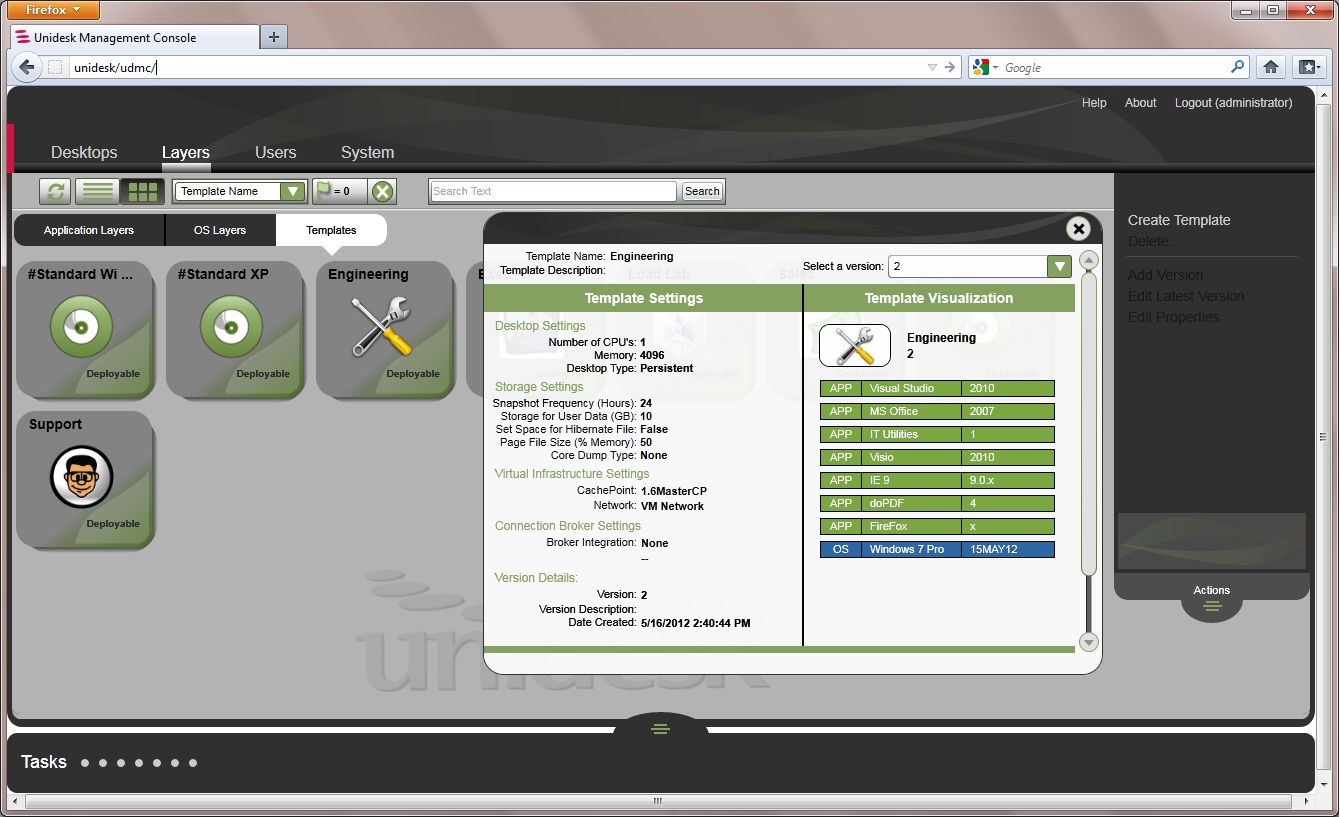Collapse the Actions panel handle
The height and width of the screenshot is (817, 1340).
coord(1212,606)
